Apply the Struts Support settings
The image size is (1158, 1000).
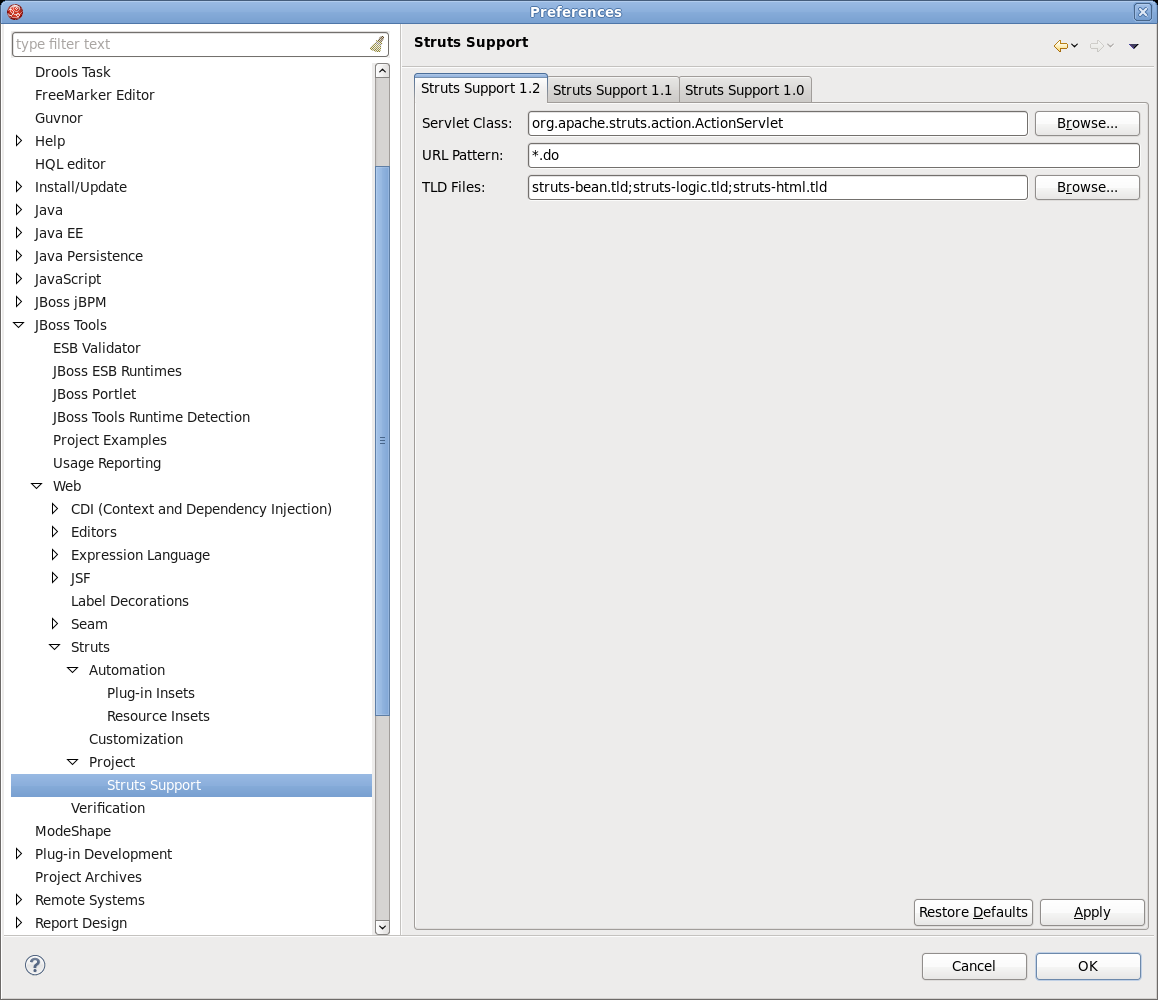tap(1092, 912)
